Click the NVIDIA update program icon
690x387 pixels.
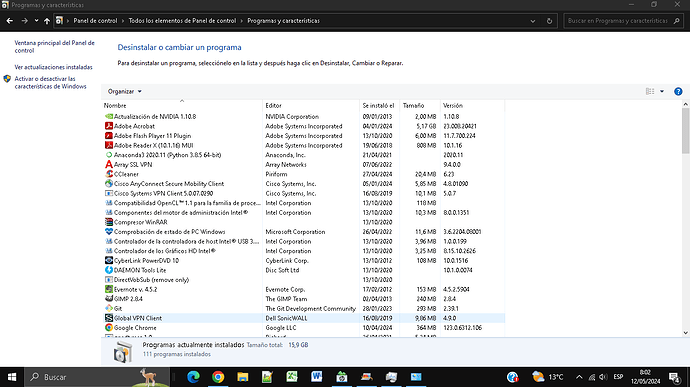pyautogui.click(x=109, y=117)
